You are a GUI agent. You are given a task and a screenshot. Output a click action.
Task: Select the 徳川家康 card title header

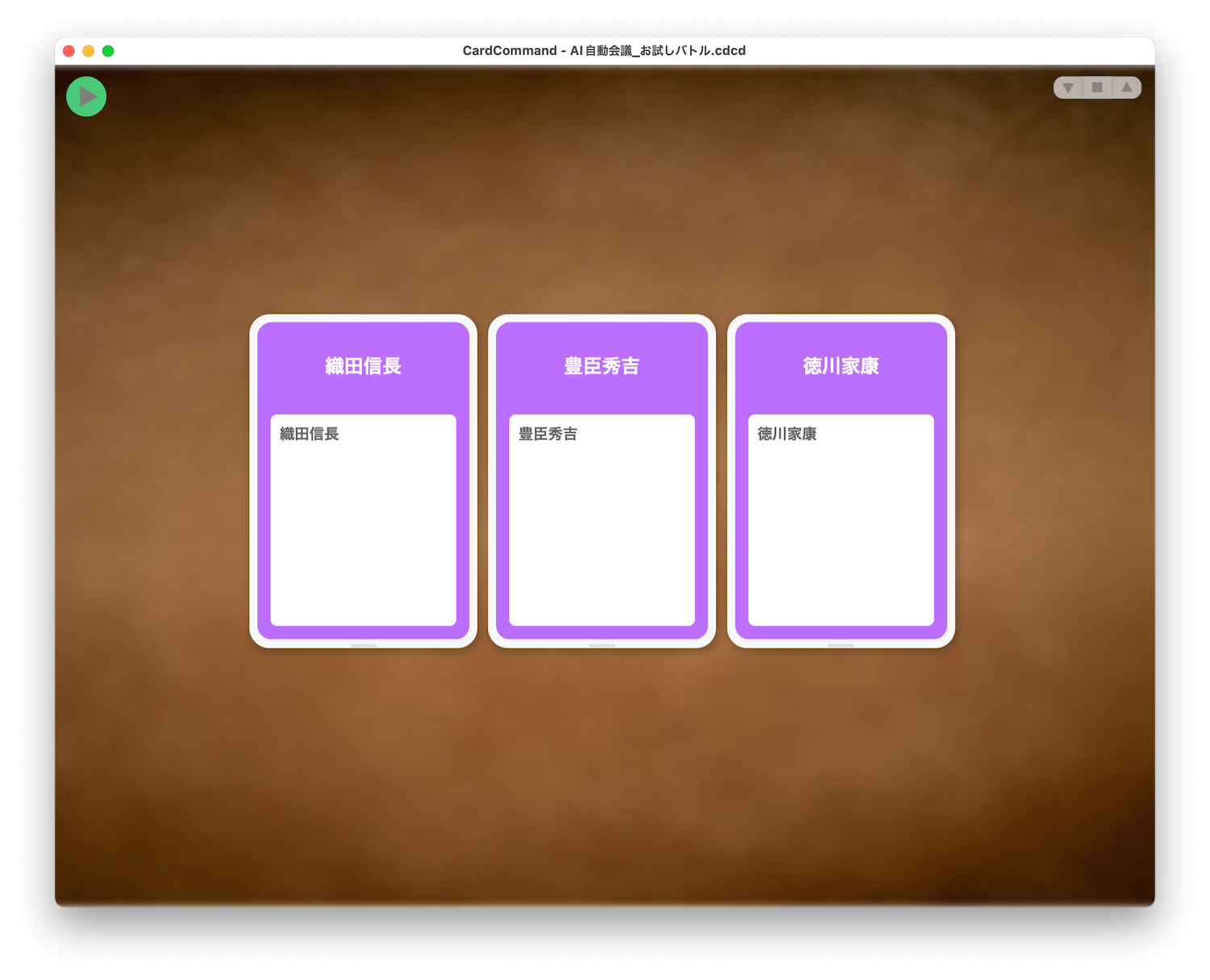pyautogui.click(x=841, y=366)
